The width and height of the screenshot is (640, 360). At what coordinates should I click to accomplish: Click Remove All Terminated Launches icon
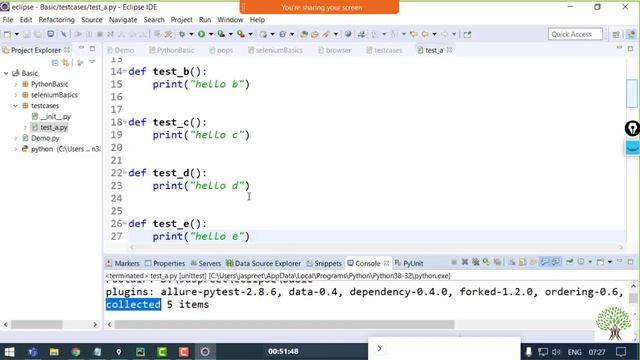pyautogui.click(x=476, y=262)
